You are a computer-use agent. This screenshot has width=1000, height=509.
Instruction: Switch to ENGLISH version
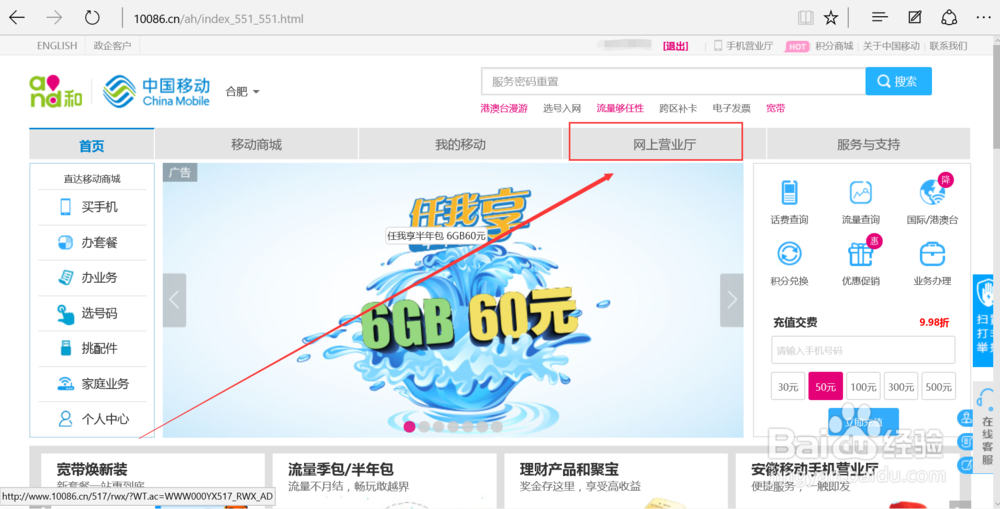[x=57, y=46]
